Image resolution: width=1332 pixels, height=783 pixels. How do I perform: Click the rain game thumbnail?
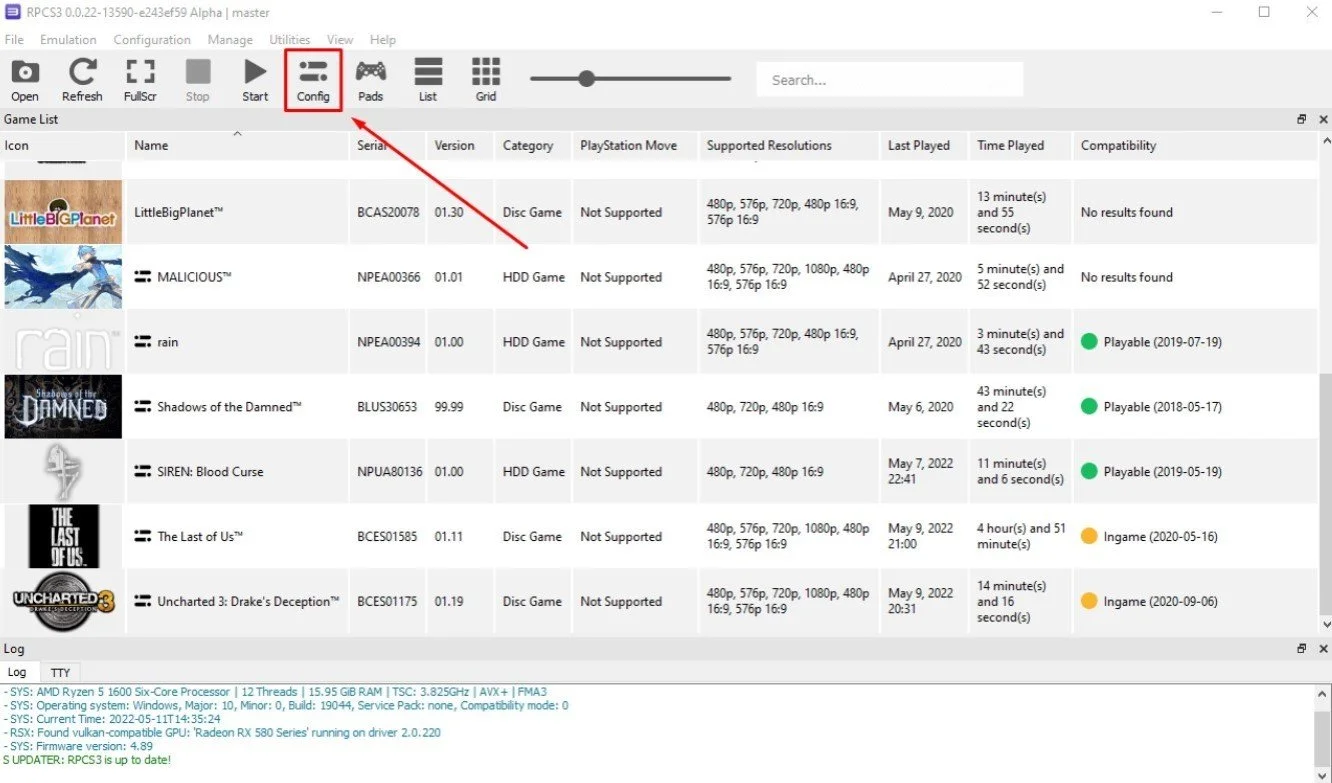click(x=63, y=342)
